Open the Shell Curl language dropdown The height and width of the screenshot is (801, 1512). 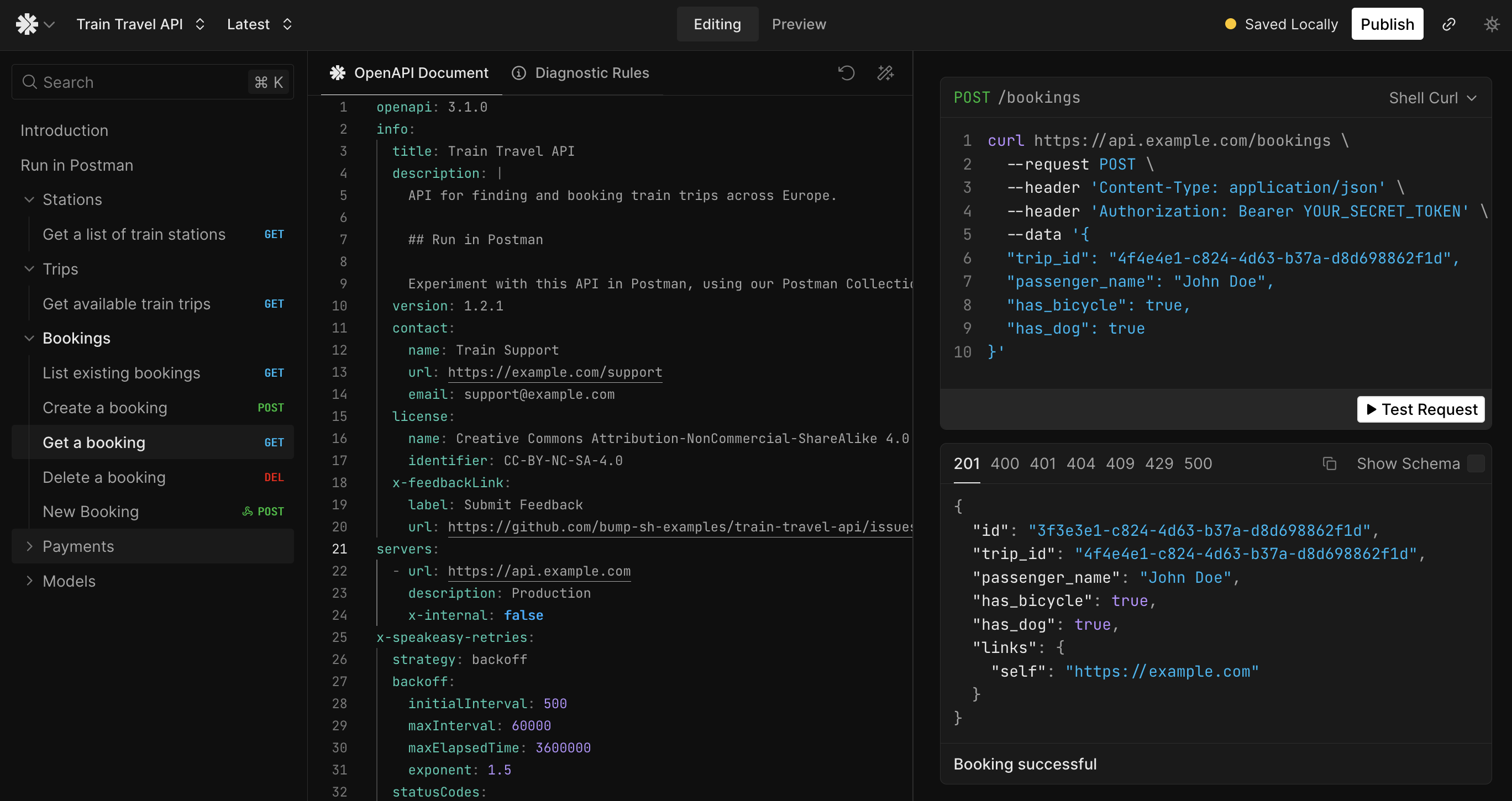pos(1431,98)
